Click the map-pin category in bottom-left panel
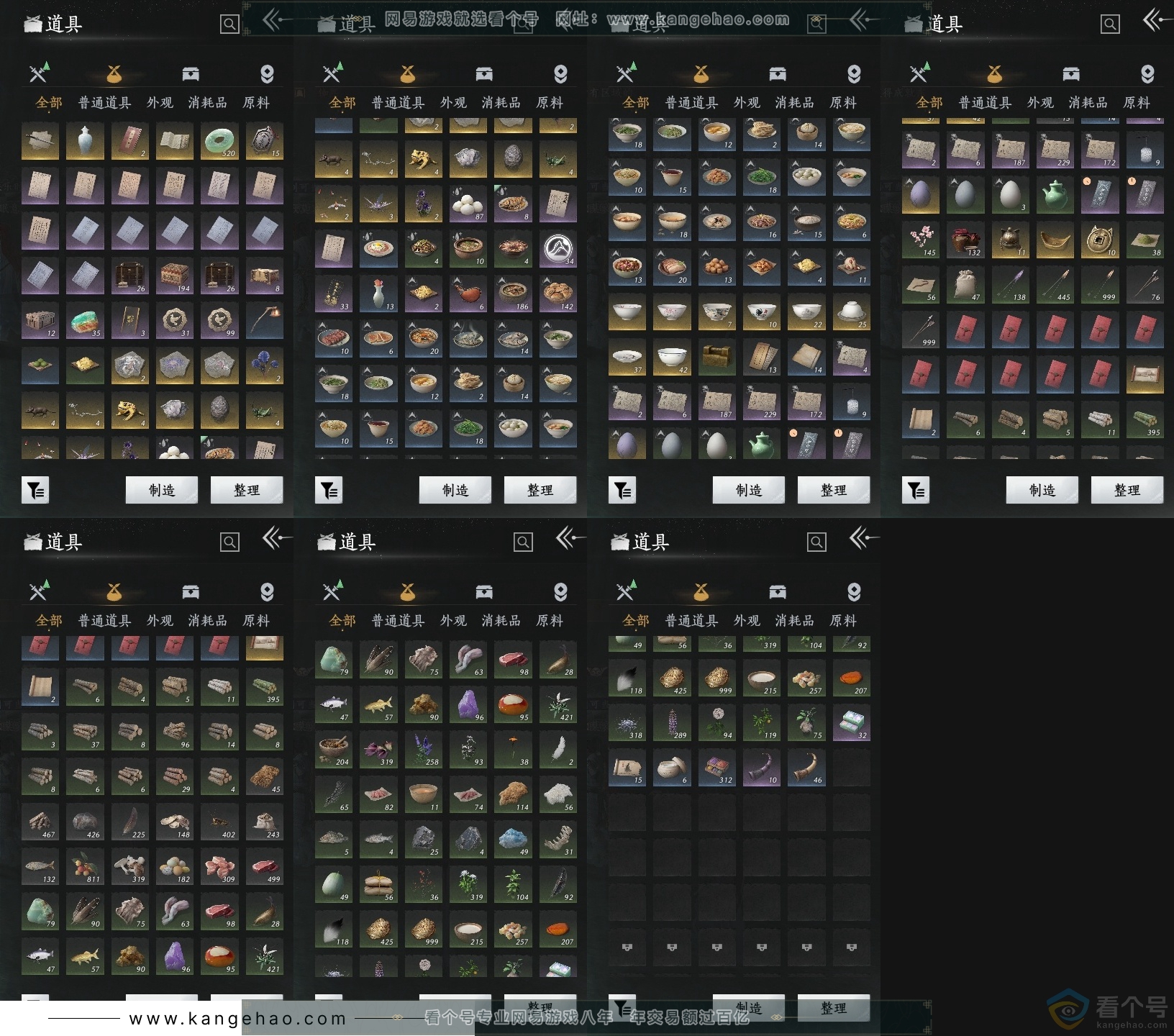The width and height of the screenshot is (1174, 1036). (x=267, y=592)
